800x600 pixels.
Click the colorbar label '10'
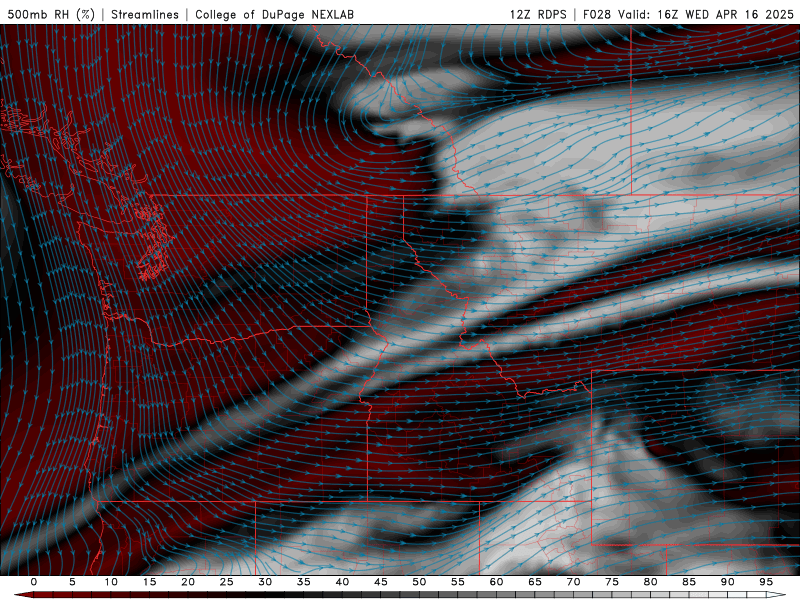(111, 582)
